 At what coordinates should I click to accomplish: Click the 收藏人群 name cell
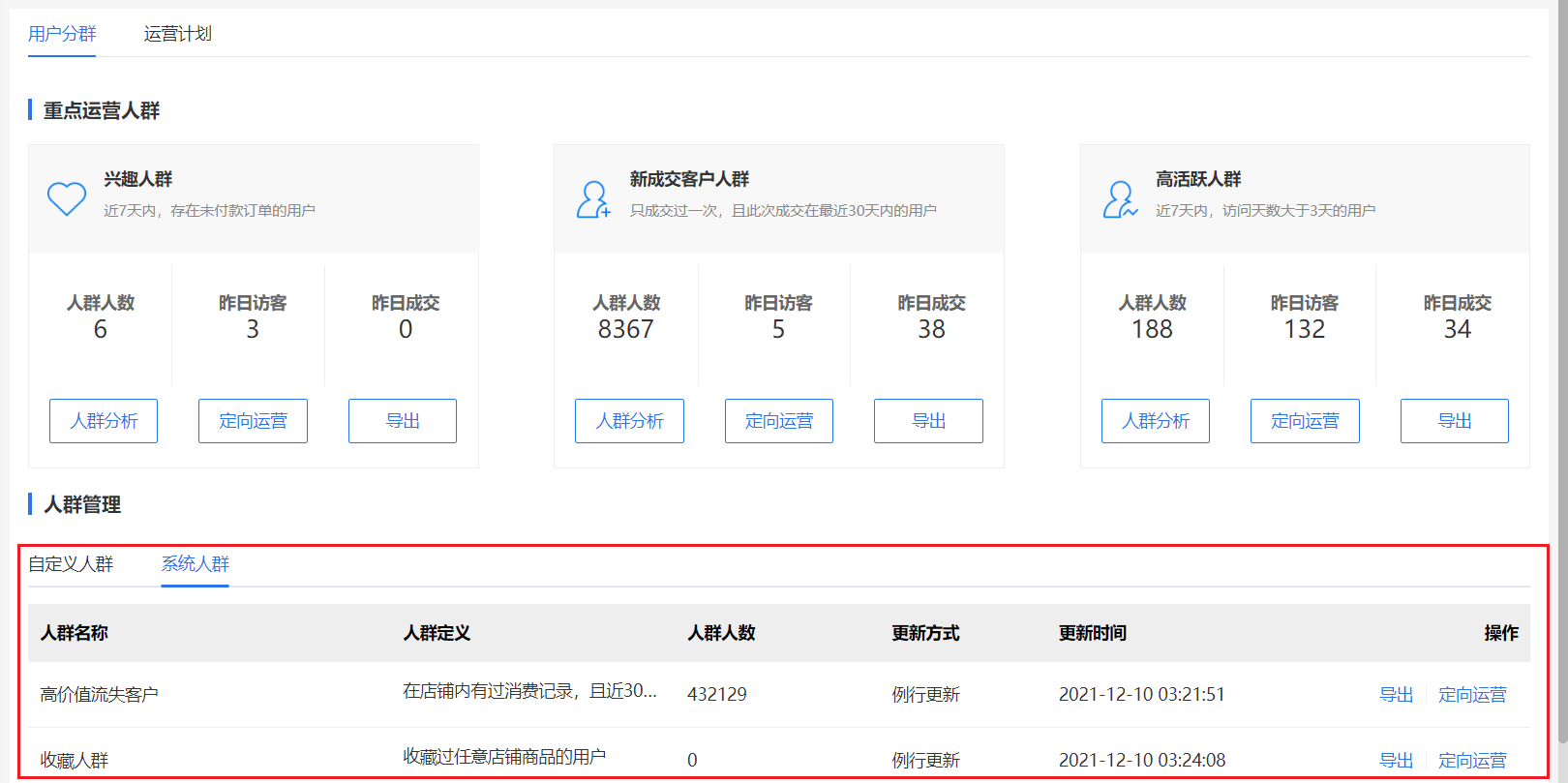pyautogui.click(x=75, y=761)
